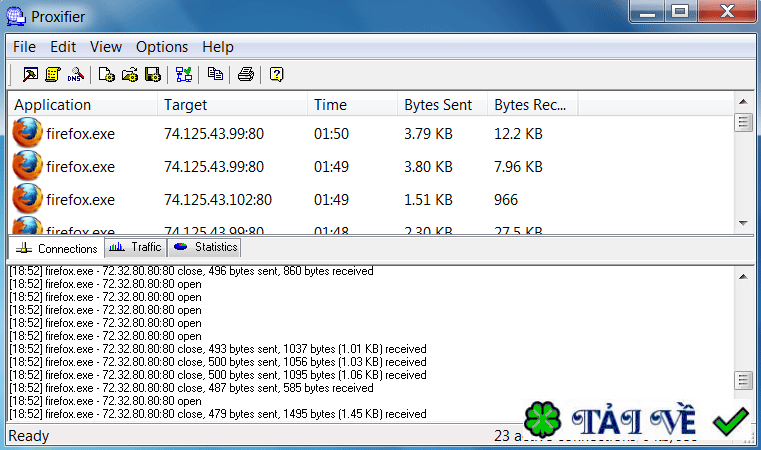Click connections list scroll up arrow
This screenshot has width=761, height=450.
pyautogui.click(x=743, y=101)
